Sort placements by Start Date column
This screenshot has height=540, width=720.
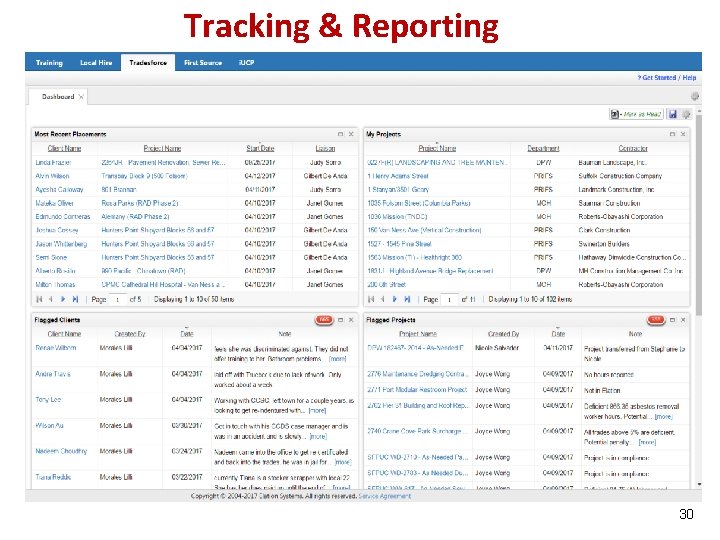tap(260, 148)
